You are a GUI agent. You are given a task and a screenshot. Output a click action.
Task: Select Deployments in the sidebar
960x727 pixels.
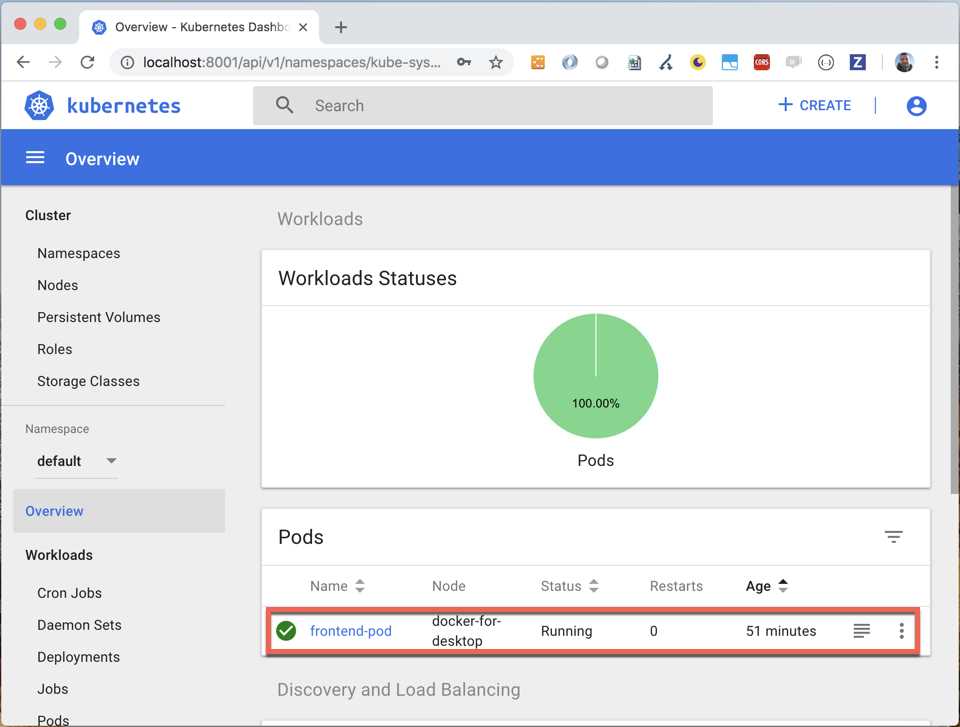pos(78,657)
